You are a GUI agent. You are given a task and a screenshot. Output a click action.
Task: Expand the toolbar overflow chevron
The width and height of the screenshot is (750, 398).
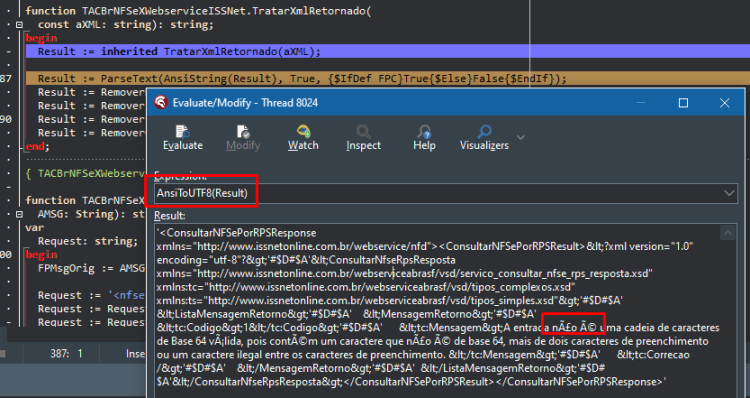[x=521, y=138]
